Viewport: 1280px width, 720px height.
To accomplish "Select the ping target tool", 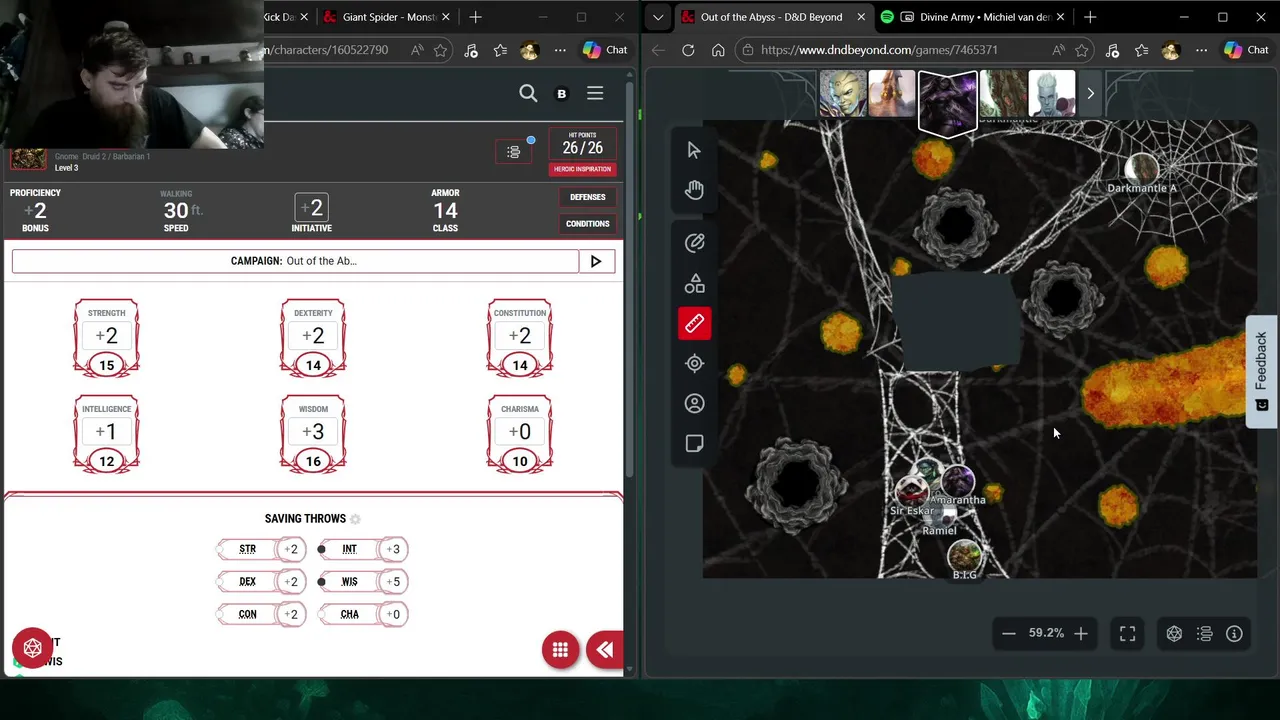I will (694, 363).
